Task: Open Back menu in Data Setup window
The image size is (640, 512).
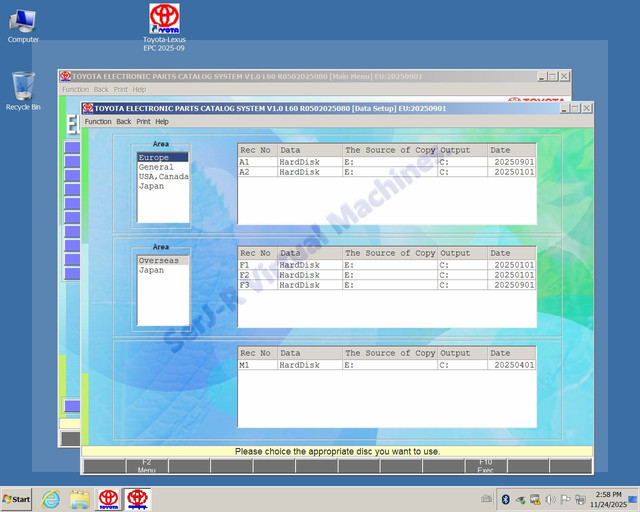Action: [124, 122]
